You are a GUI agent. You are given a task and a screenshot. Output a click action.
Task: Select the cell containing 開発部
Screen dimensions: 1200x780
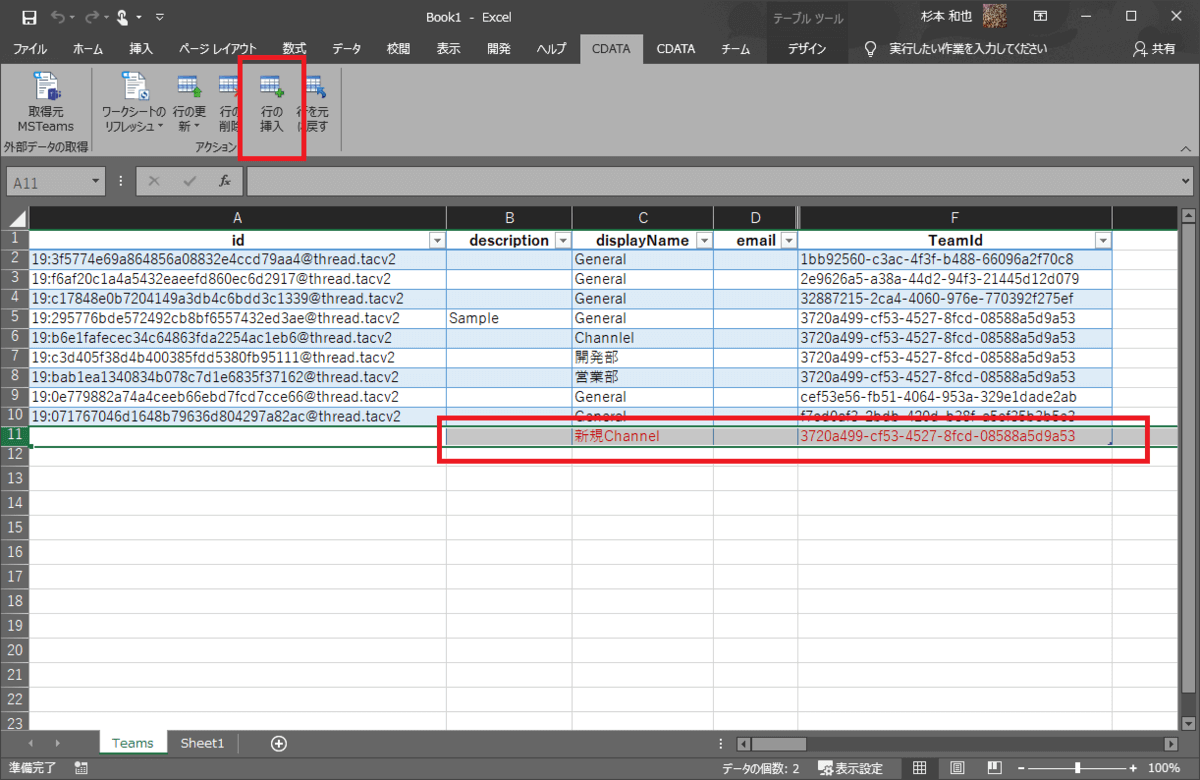(x=642, y=357)
